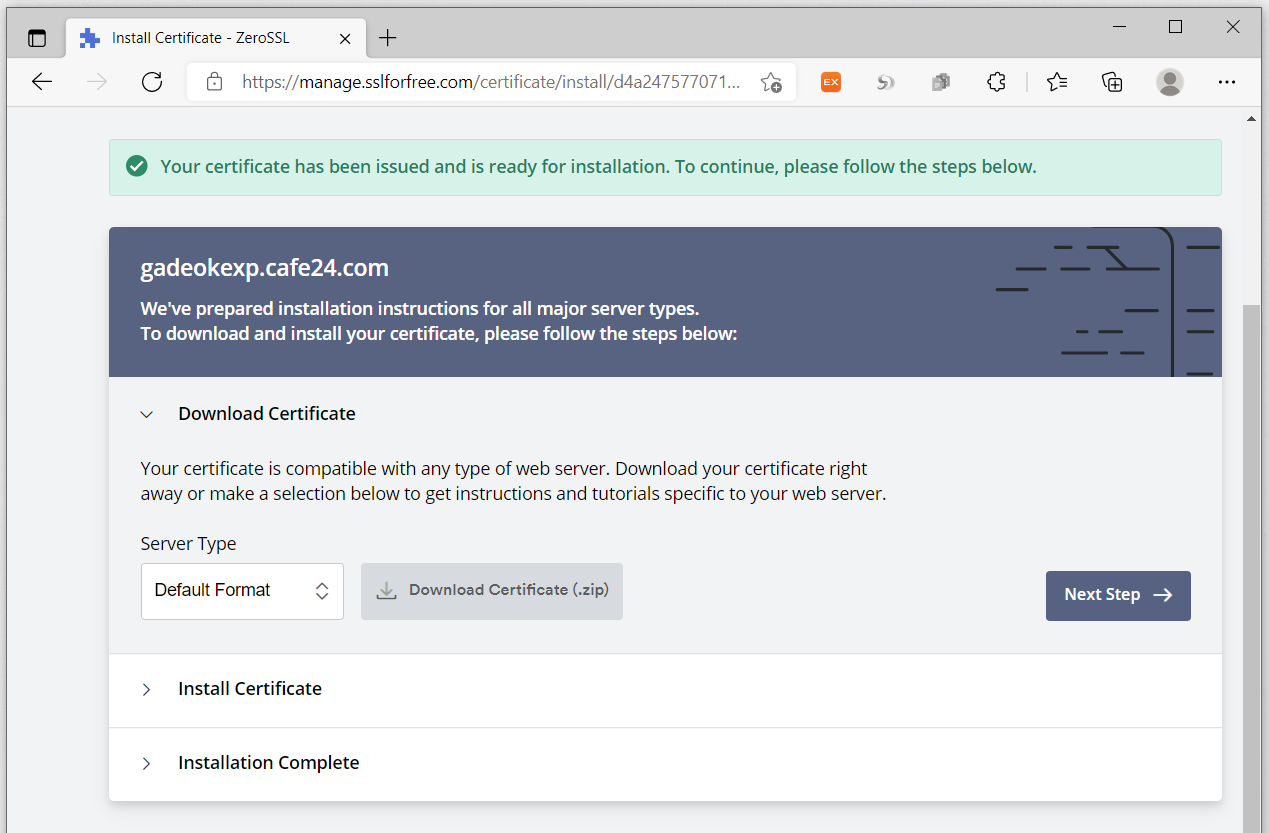Go back with the browser back arrow
This screenshot has width=1269, height=833.
click(x=42, y=82)
